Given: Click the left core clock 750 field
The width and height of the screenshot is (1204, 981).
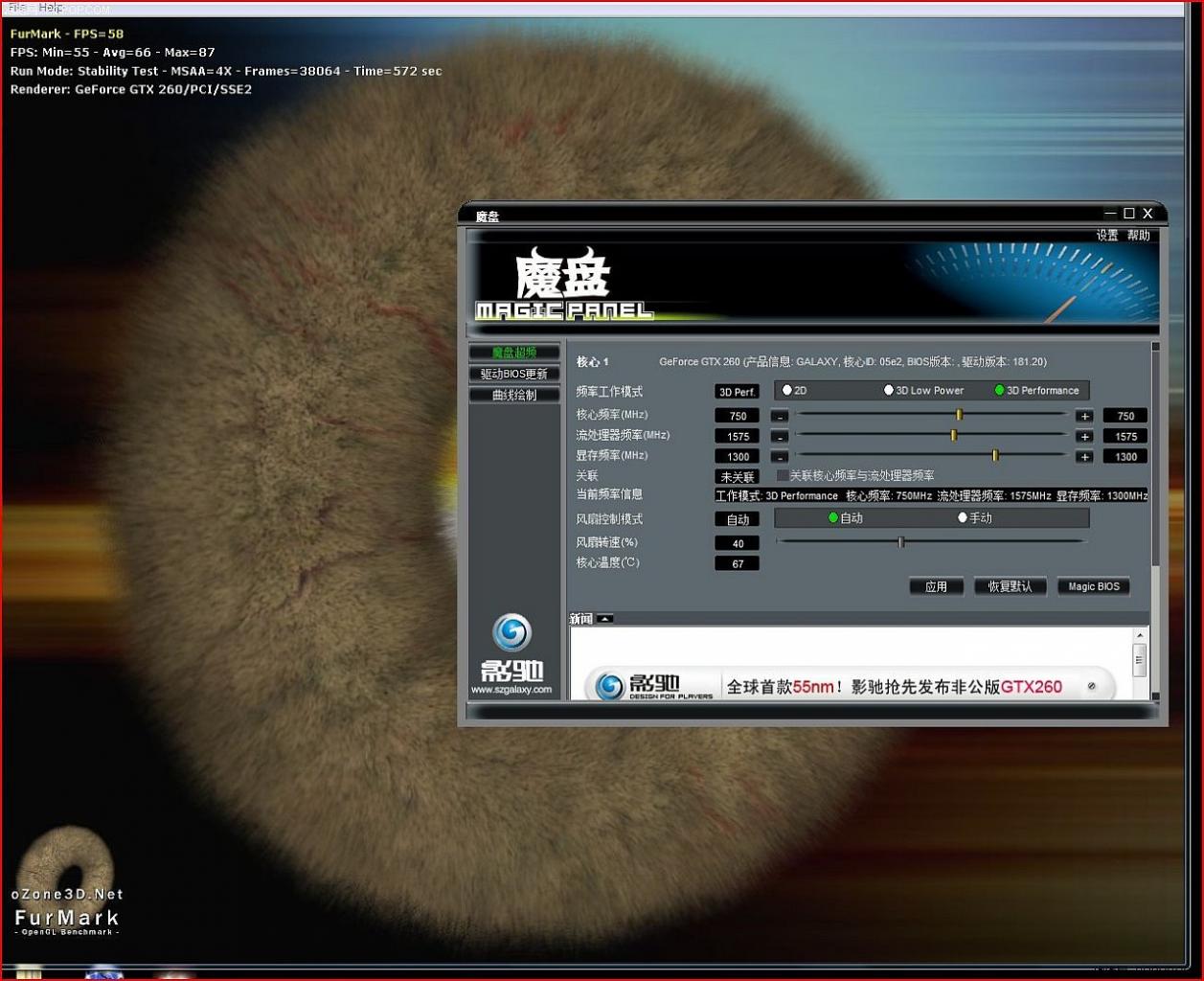Looking at the screenshot, I should tap(738, 416).
